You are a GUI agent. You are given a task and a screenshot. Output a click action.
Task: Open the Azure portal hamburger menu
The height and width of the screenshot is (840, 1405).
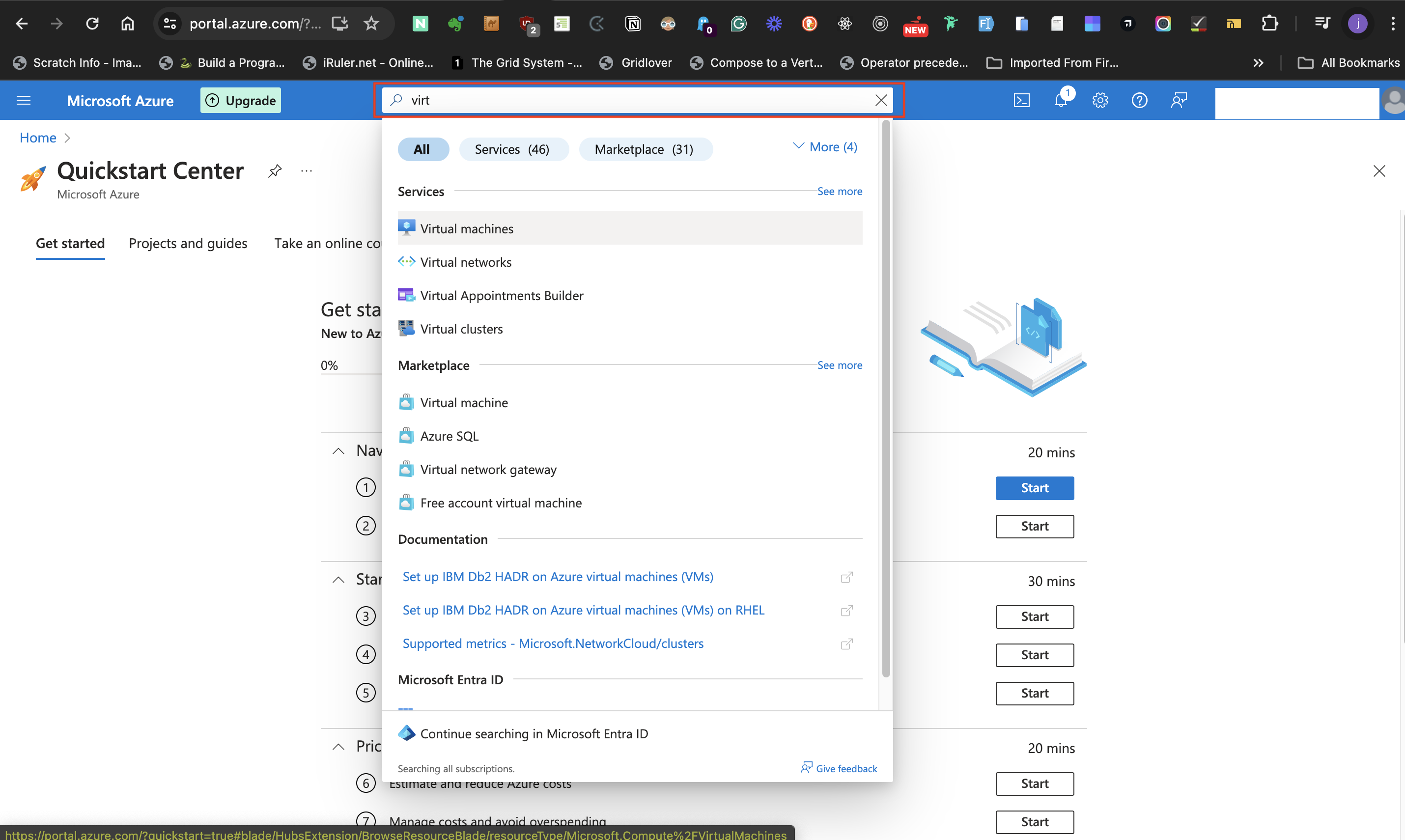coord(23,100)
